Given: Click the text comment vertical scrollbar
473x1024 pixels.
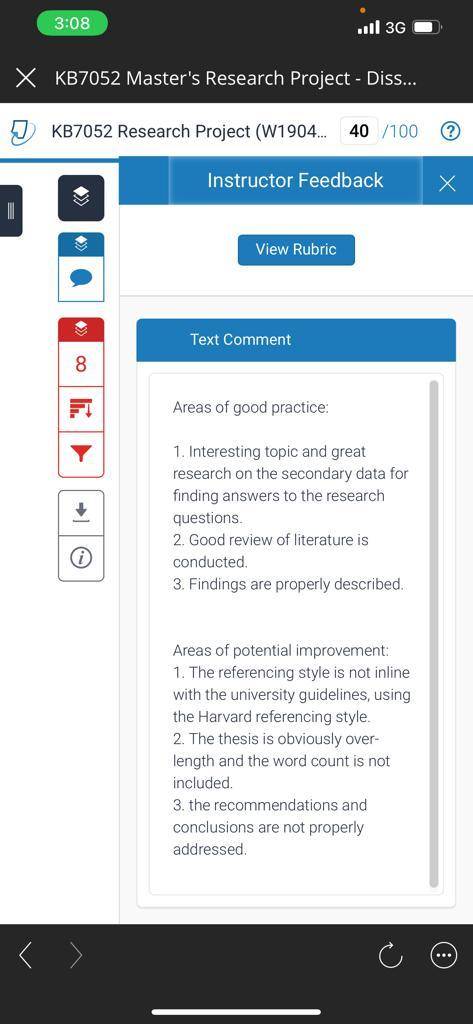Looking at the screenshot, I should 434,633.
